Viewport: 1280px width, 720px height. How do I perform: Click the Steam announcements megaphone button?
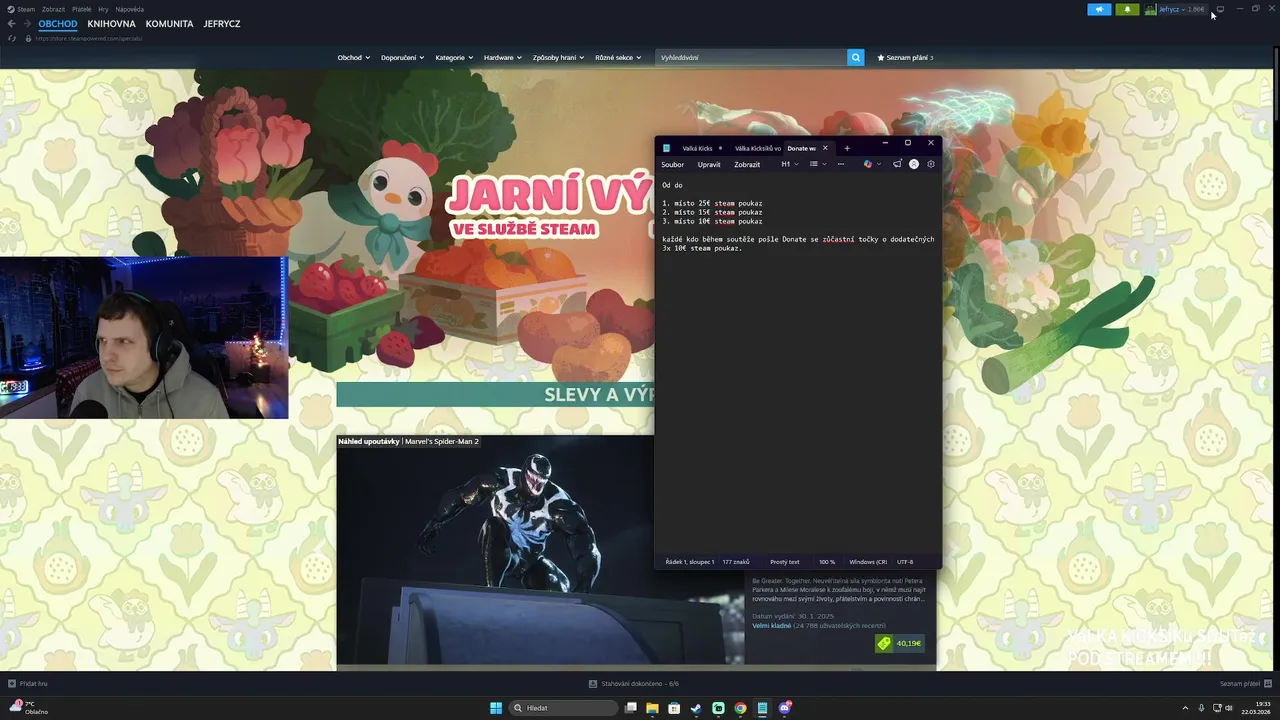tap(1099, 9)
